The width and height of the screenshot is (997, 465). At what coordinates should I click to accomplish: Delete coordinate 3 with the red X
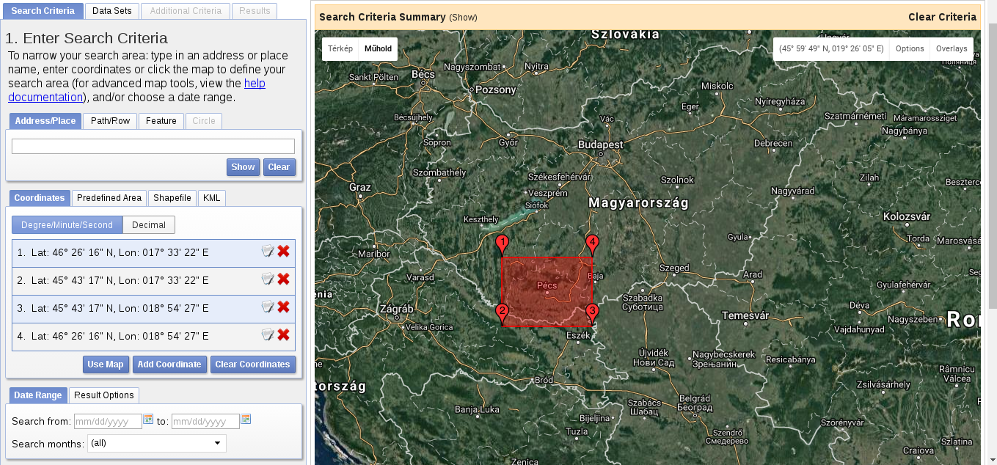pos(284,307)
